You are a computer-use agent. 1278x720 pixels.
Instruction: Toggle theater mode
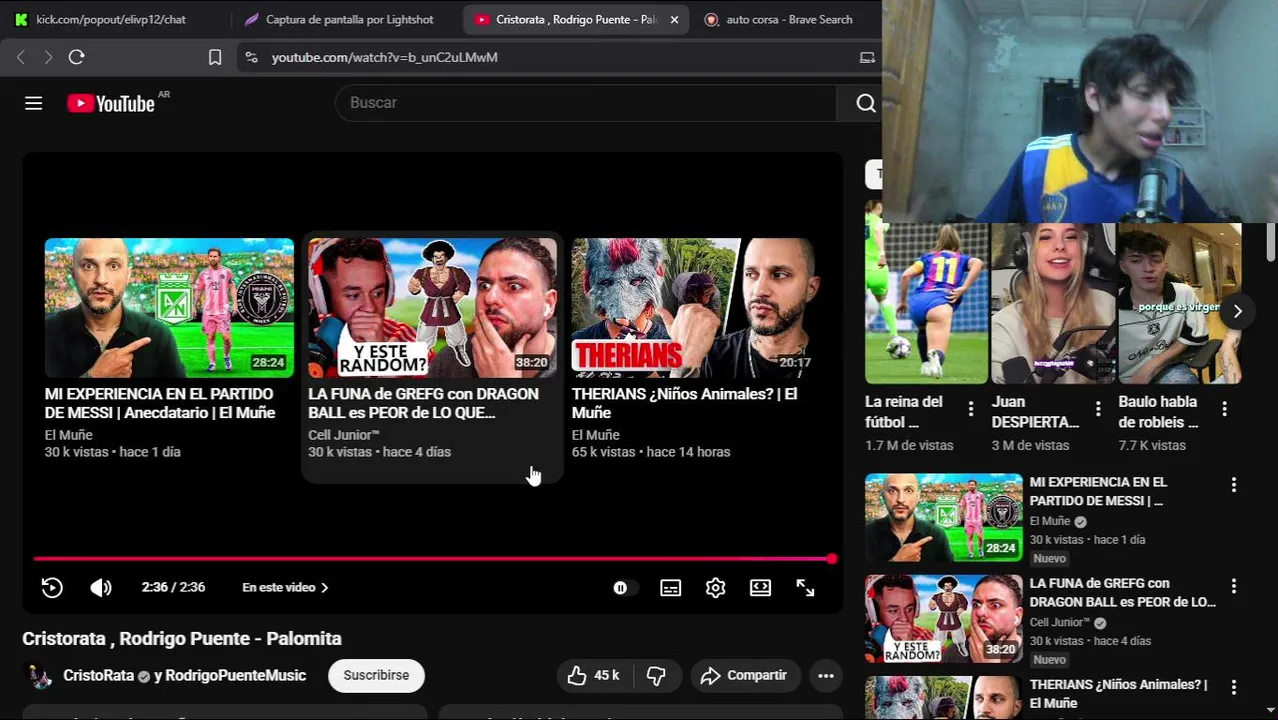760,588
